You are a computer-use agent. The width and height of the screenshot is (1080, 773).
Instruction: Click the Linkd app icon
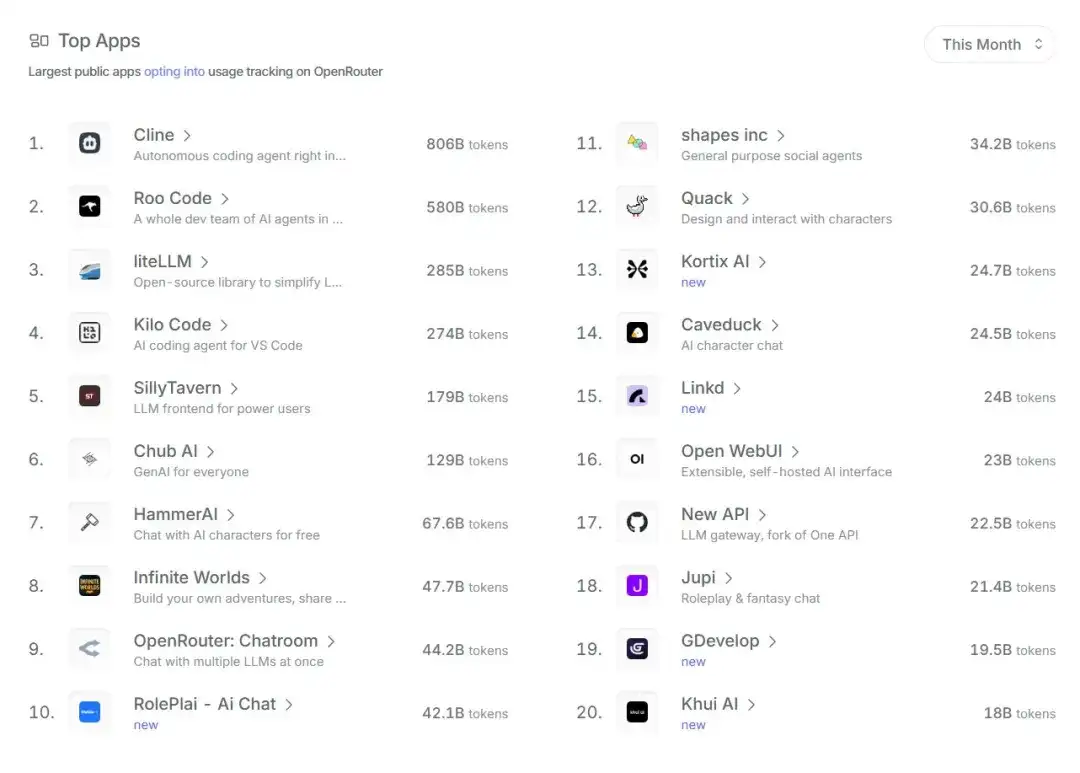[x=637, y=396]
